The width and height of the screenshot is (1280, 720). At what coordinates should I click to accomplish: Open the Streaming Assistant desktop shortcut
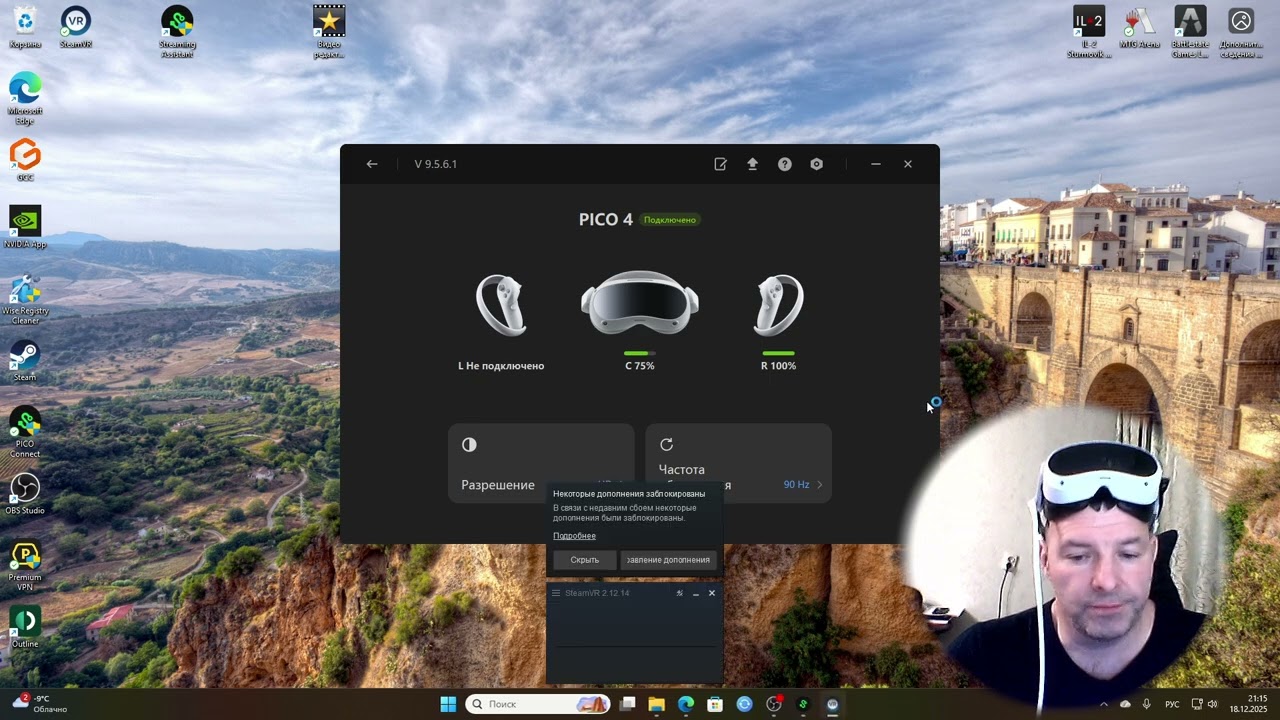[177, 32]
